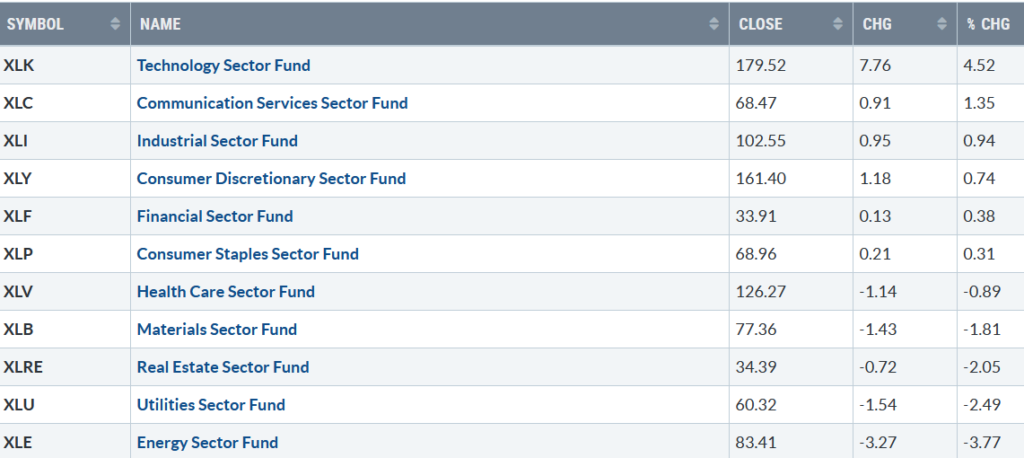Open Financial Sector Fund link
This screenshot has height=458, width=1024.
[x=215, y=216]
